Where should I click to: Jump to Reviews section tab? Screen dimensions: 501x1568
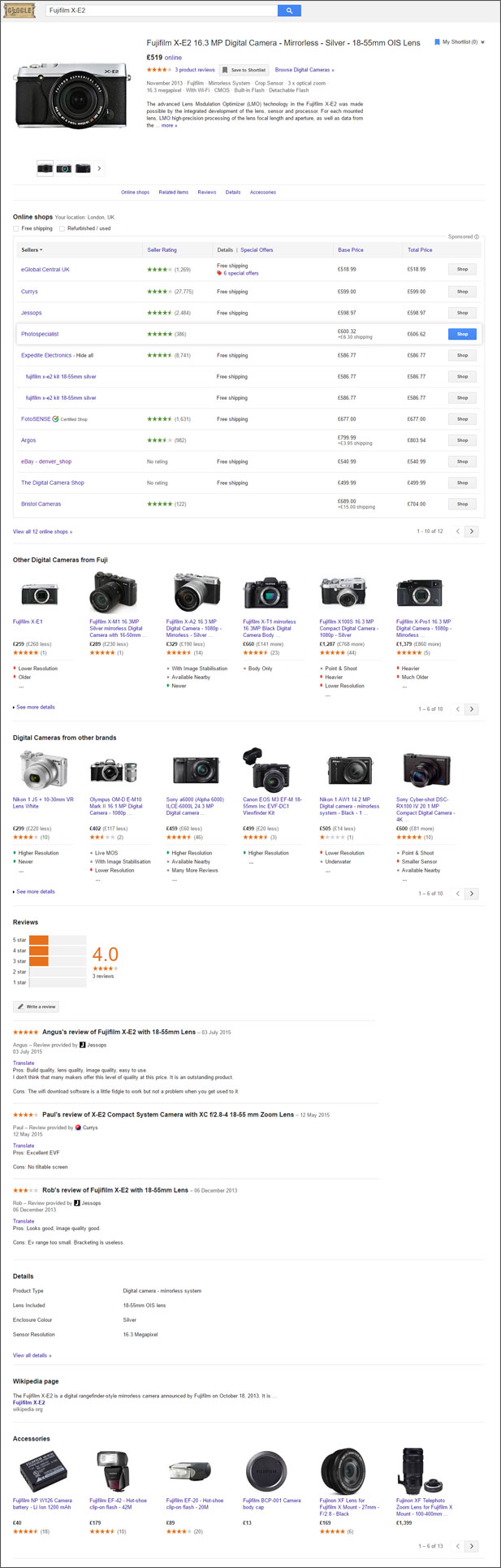coord(207,193)
